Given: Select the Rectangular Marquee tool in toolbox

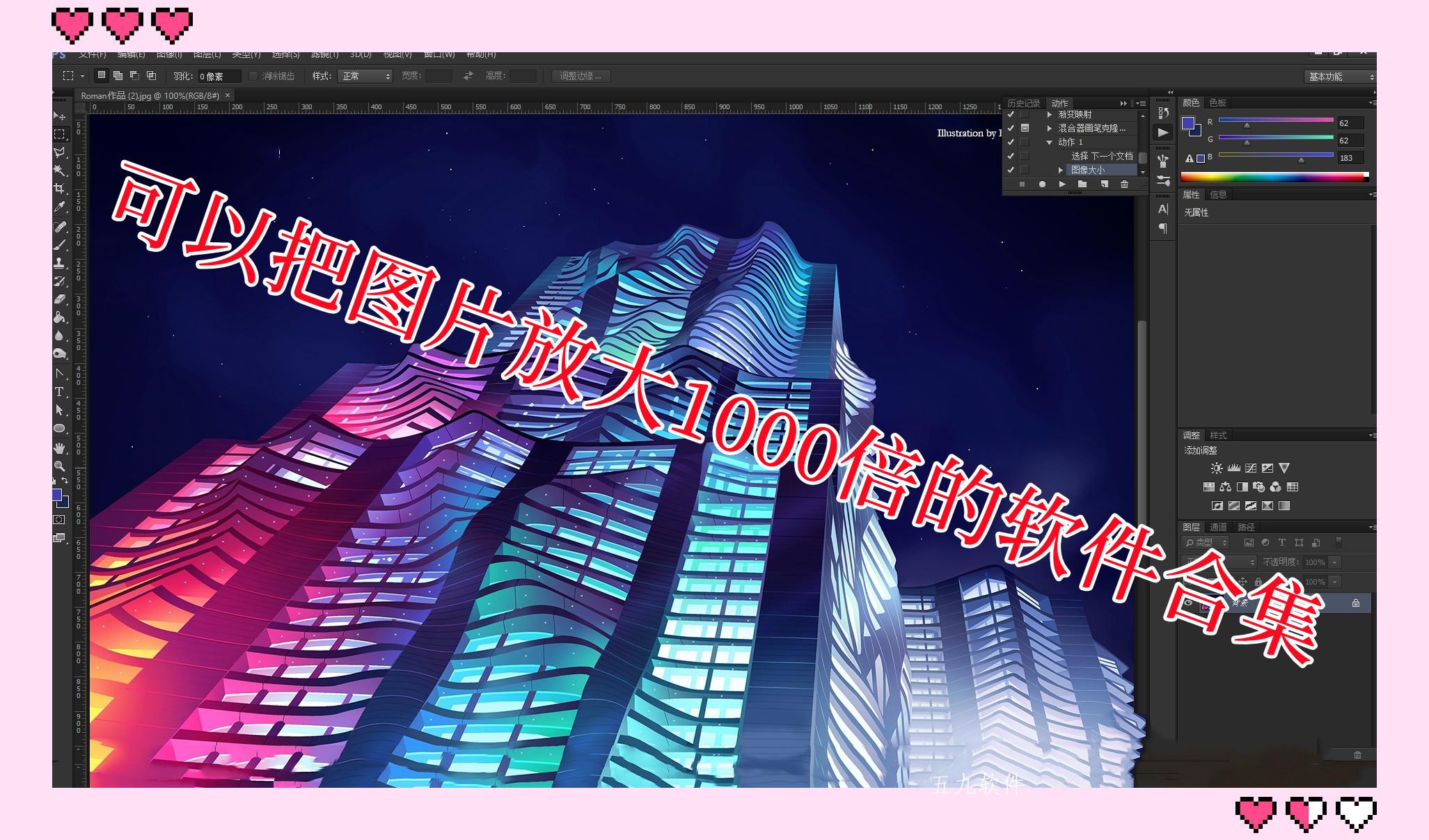Looking at the screenshot, I should pyautogui.click(x=60, y=134).
